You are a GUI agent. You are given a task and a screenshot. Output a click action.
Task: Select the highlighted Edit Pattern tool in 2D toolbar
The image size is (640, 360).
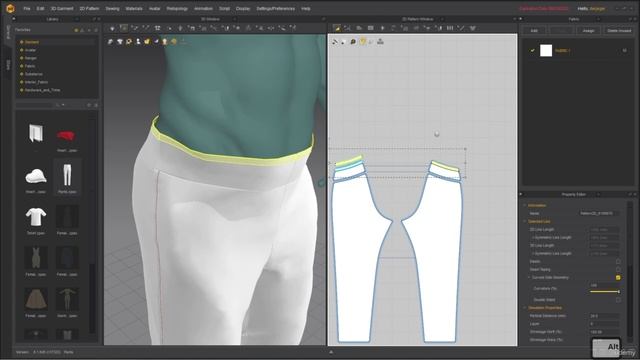337,28
